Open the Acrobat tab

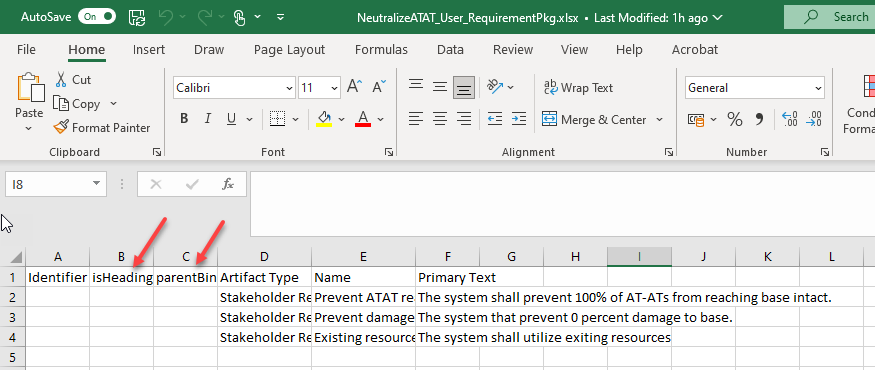click(695, 50)
